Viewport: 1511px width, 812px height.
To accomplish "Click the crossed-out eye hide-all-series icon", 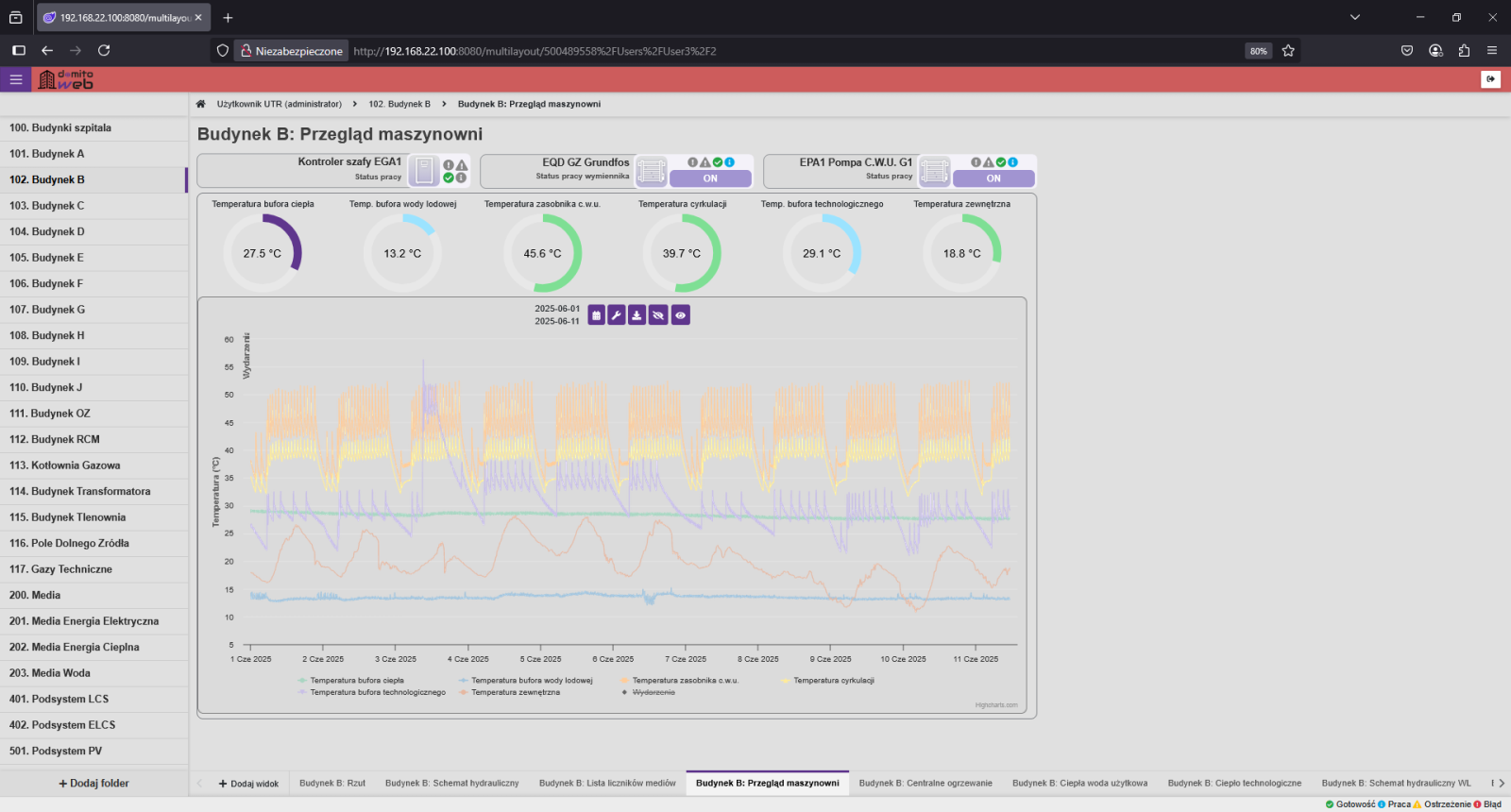I will pyautogui.click(x=658, y=315).
